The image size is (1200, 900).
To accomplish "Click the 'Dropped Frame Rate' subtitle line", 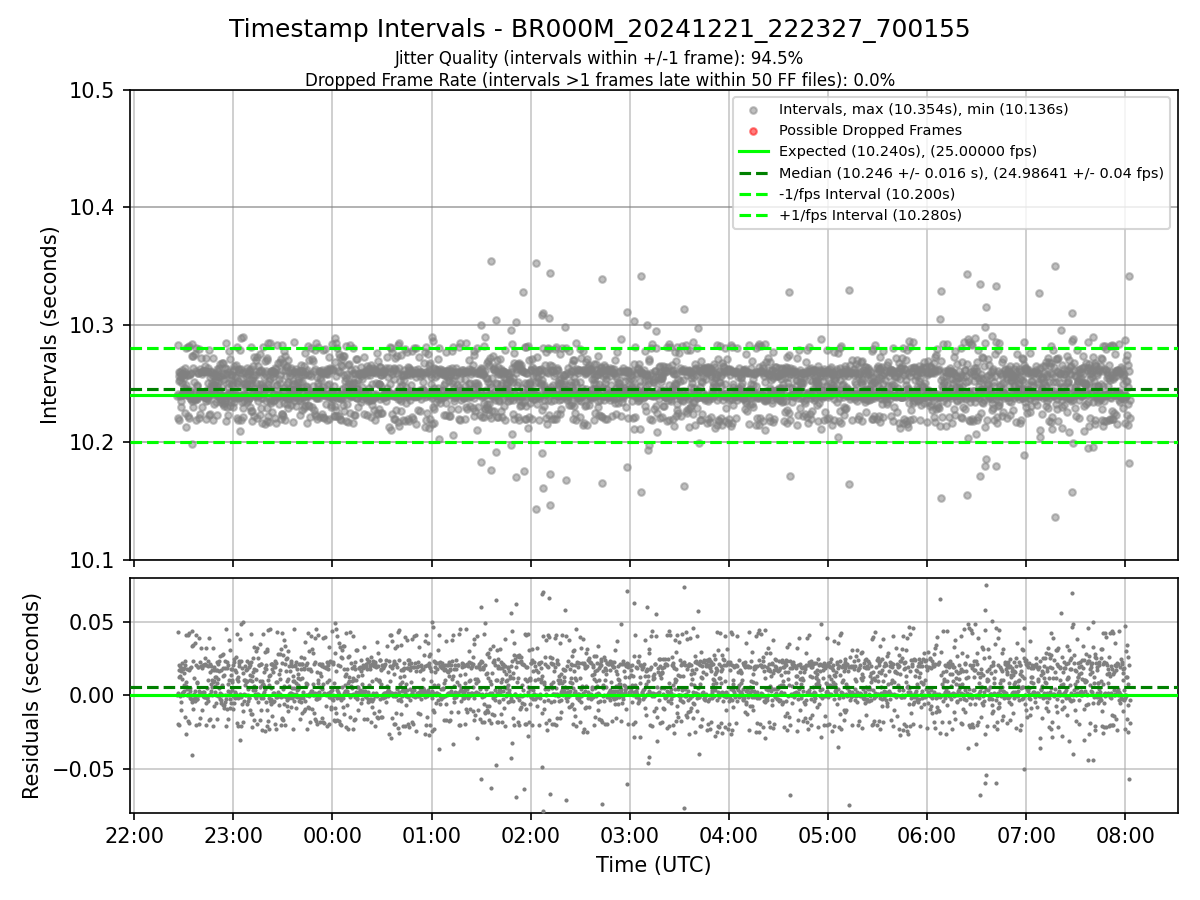I will [599, 79].
